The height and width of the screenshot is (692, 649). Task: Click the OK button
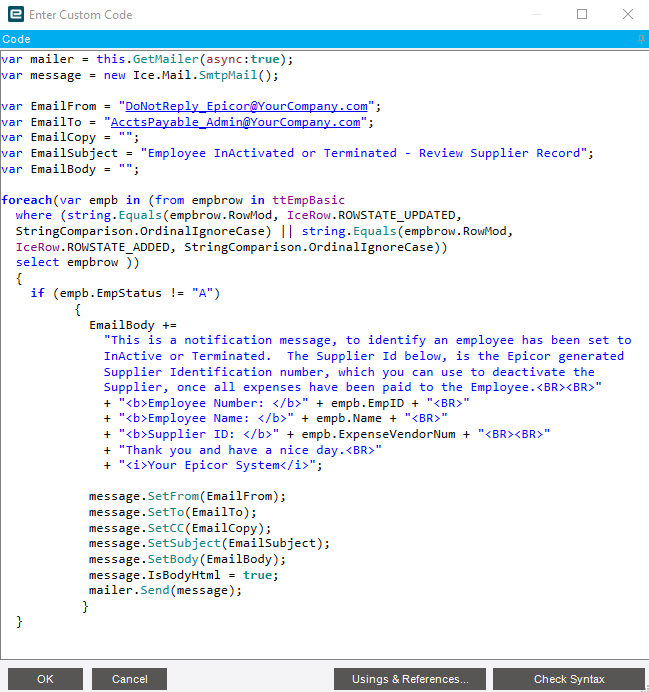pyautogui.click(x=45, y=679)
